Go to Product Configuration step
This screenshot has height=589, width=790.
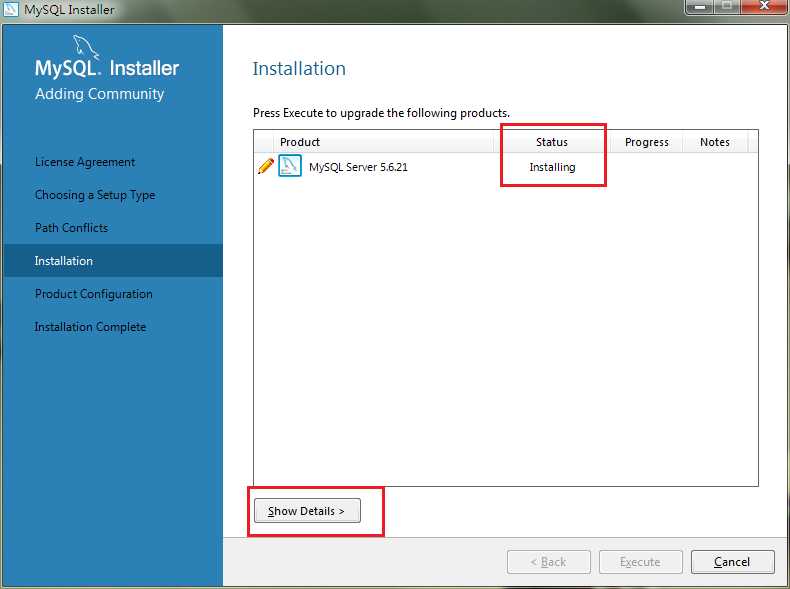click(93, 294)
